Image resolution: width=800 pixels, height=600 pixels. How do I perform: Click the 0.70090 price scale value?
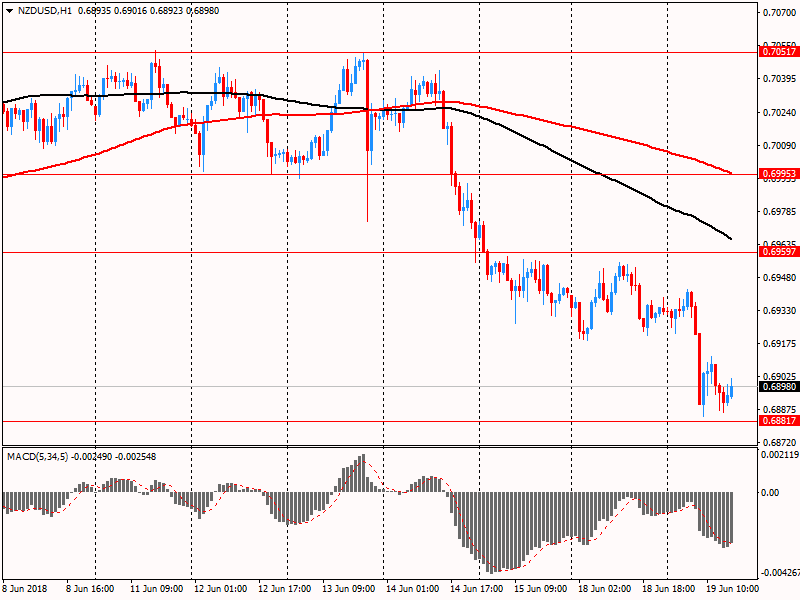coord(780,146)
